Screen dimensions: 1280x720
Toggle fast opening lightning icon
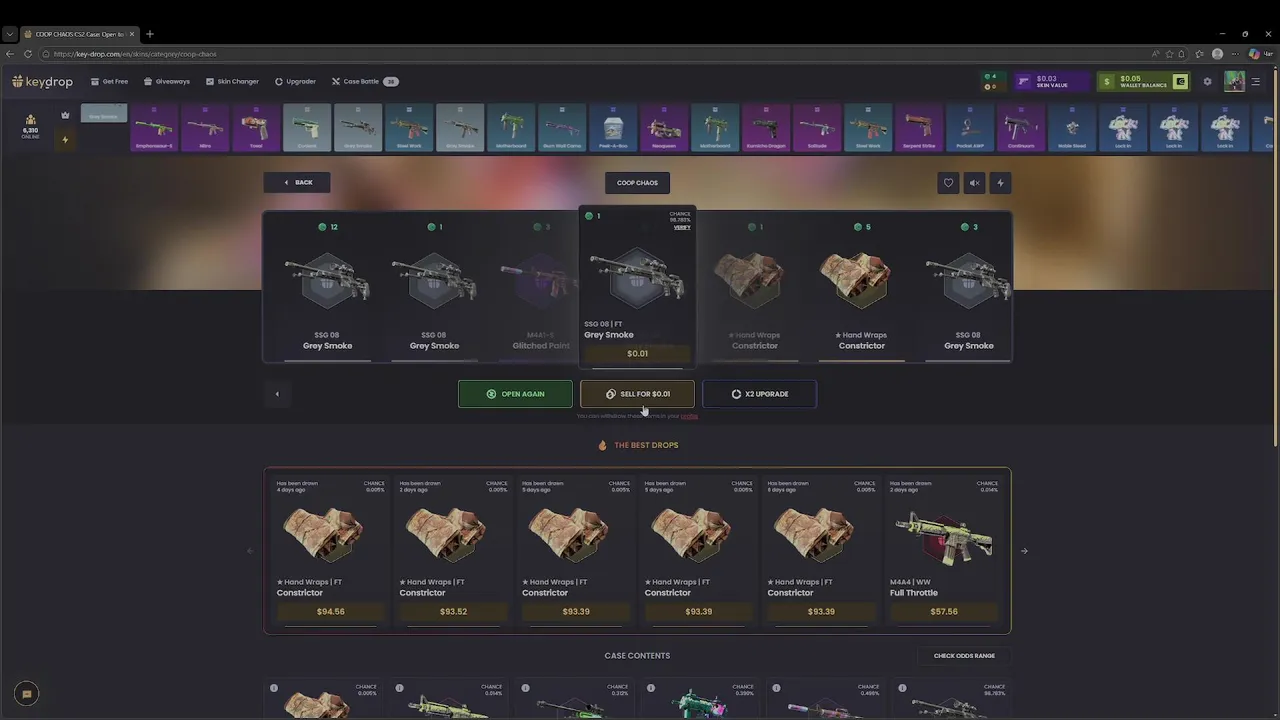pos(1000,182)
